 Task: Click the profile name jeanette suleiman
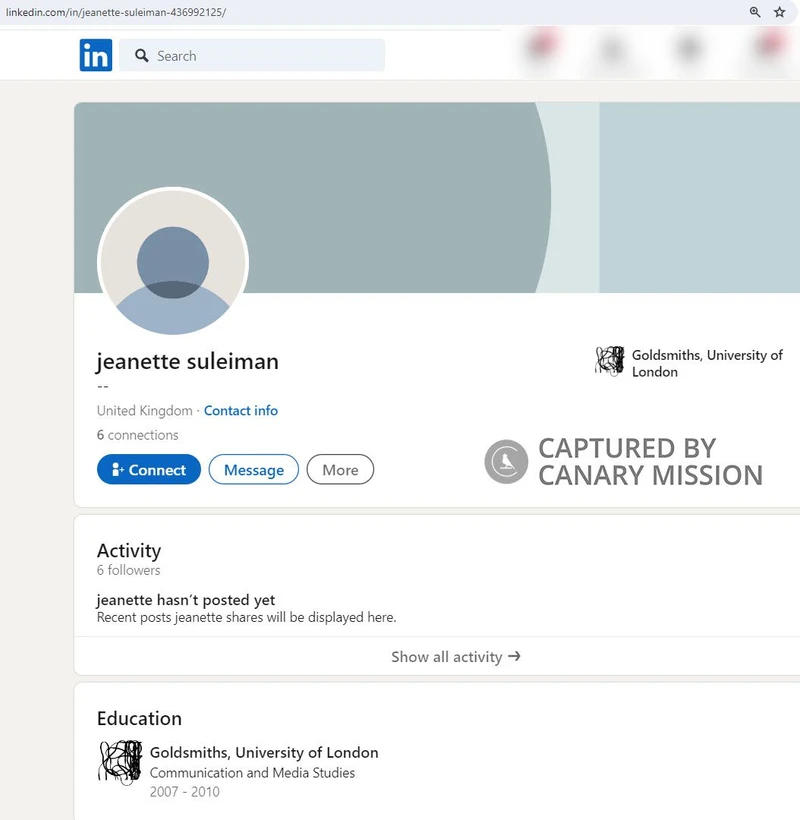[187, 362]
